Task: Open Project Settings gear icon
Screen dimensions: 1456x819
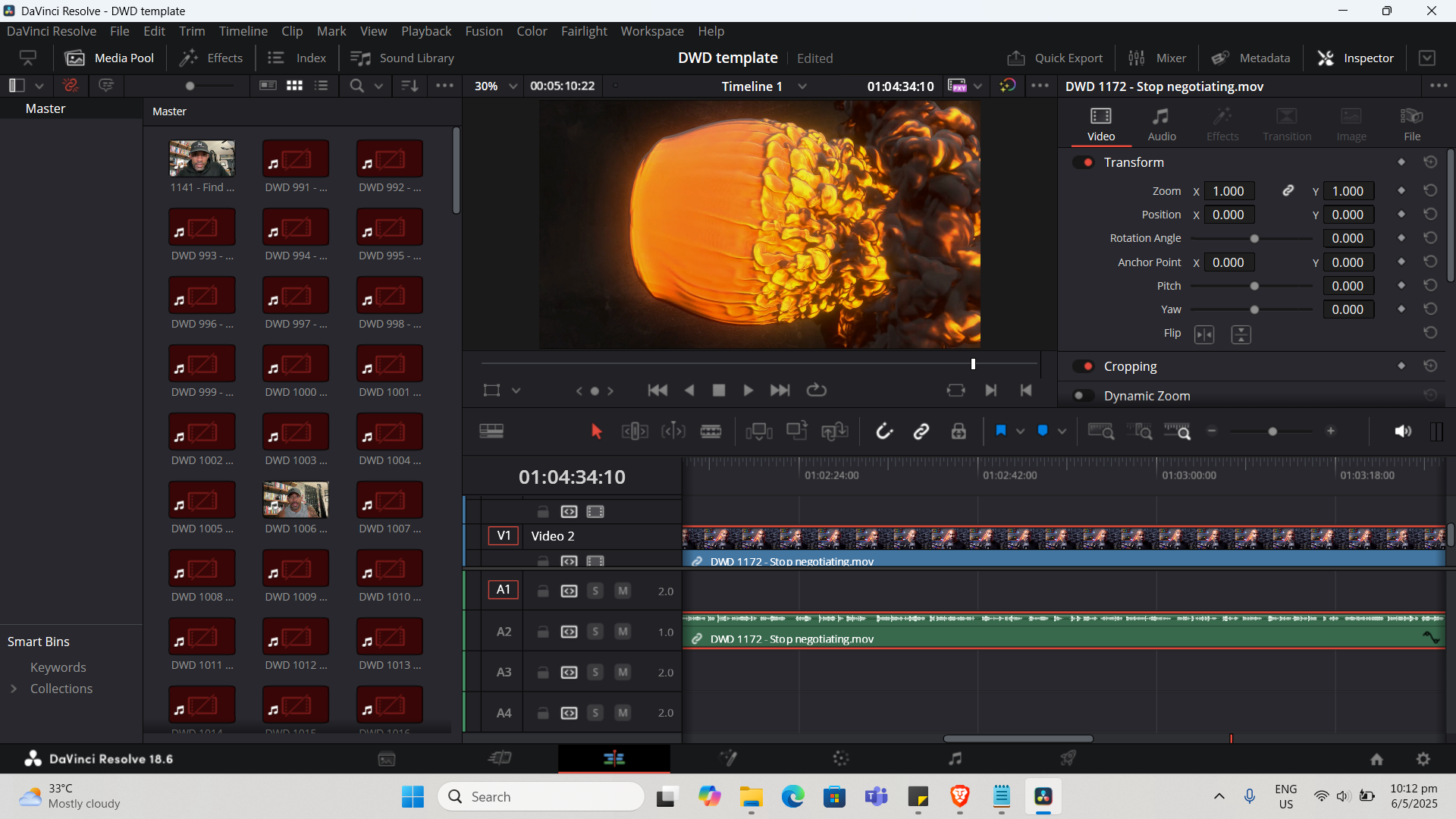Action: pyautogui.click(x=1423, y=759)
